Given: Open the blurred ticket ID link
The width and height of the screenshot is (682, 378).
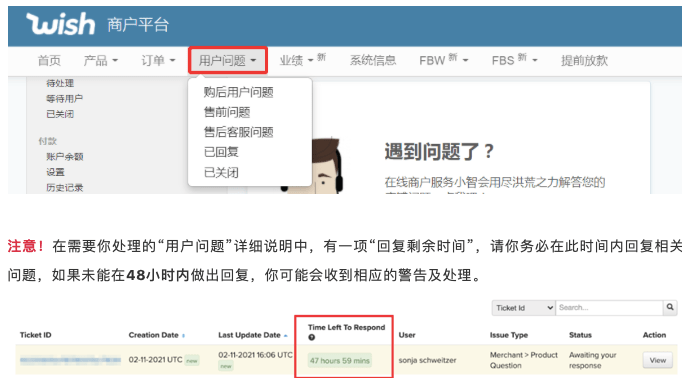Looking at the screenshot, I should (x=70, y=360).
